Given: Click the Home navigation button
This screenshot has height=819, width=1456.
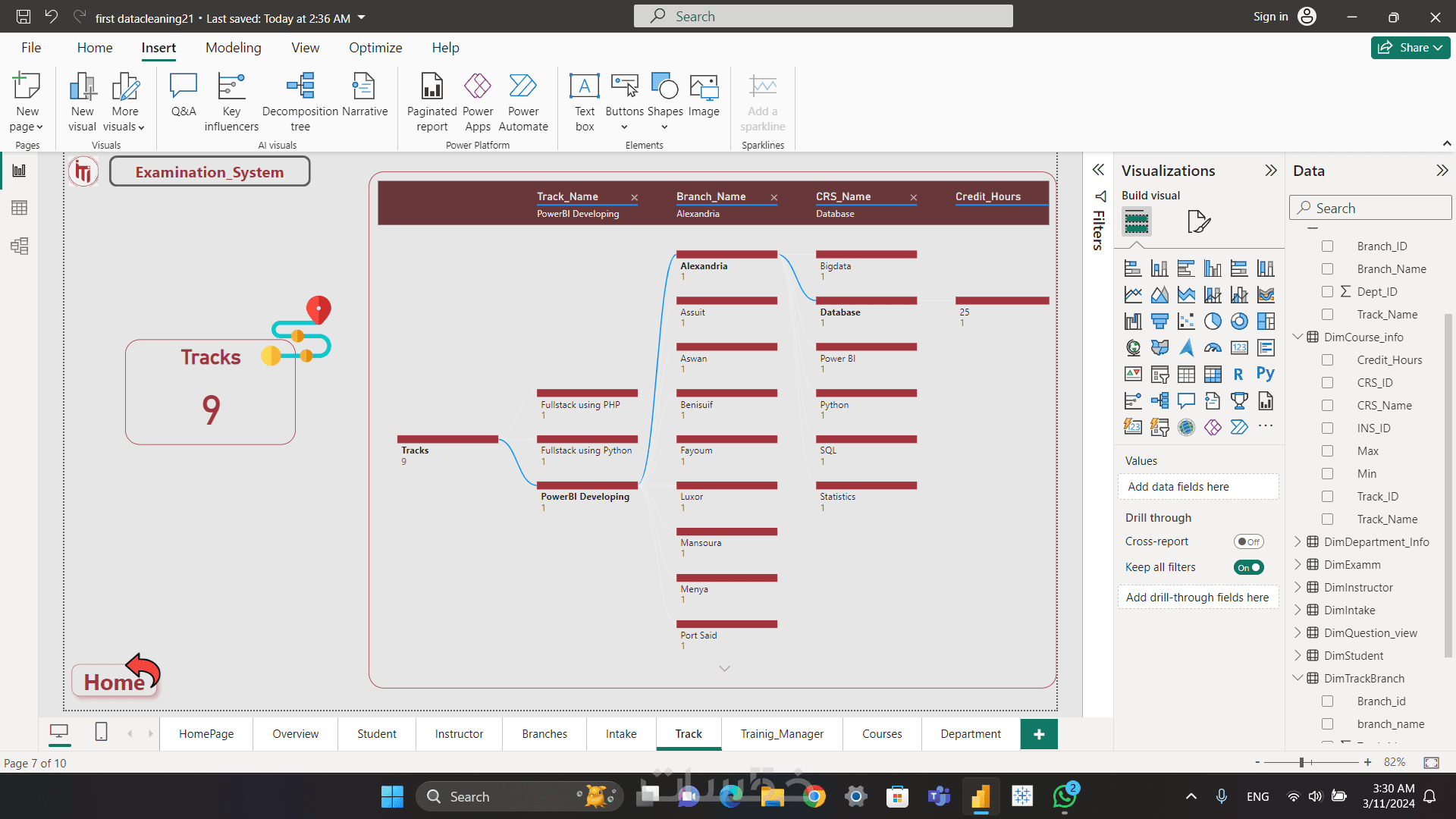Looking at the screenshot, I should 115,680.
